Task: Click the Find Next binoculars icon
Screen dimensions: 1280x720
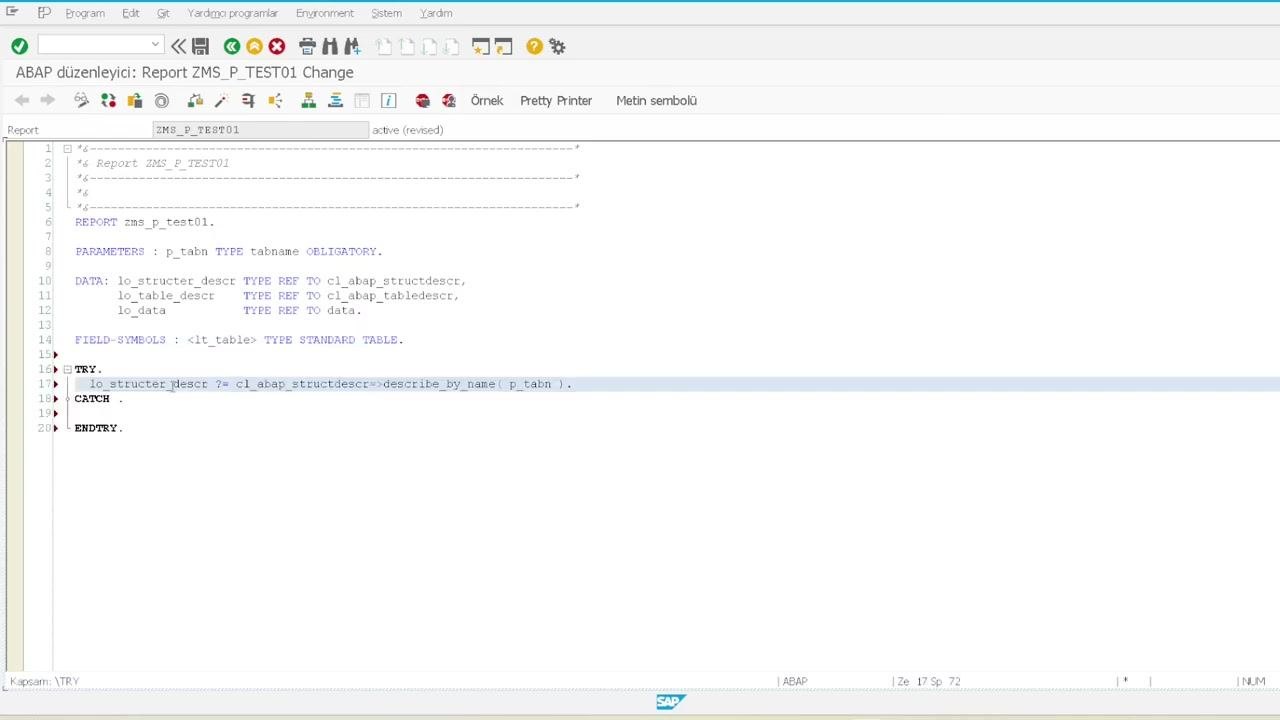Action: coord(352,46)
